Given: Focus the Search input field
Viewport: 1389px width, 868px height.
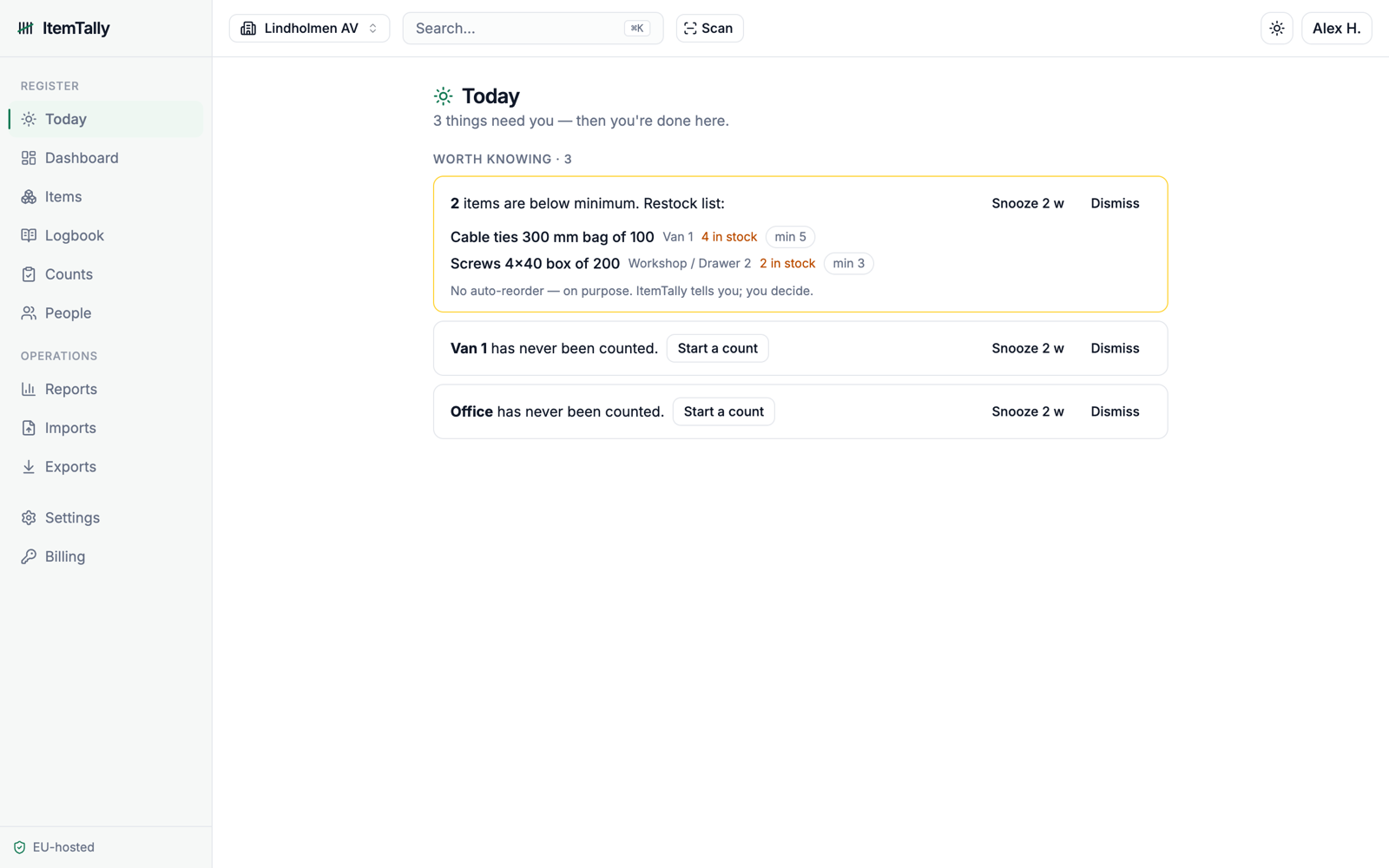Looking at the screenshot, I should click(533, 29).
